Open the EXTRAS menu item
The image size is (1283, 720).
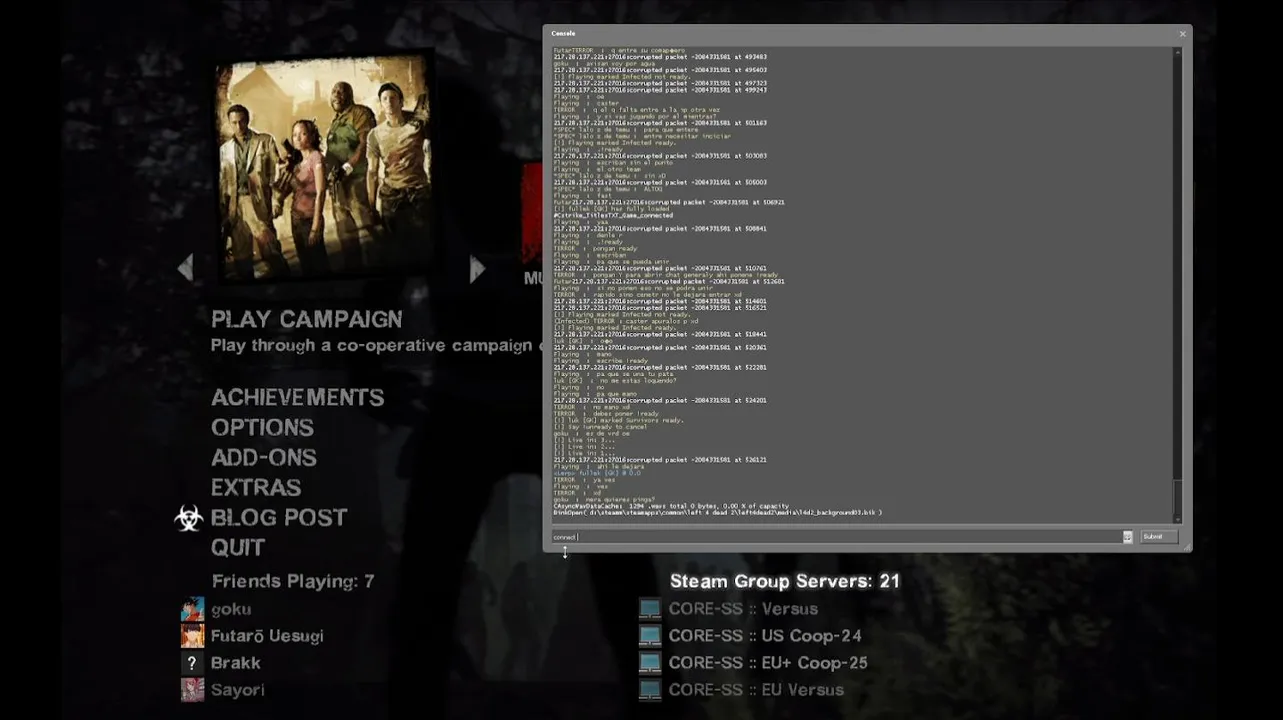[256, 487]
